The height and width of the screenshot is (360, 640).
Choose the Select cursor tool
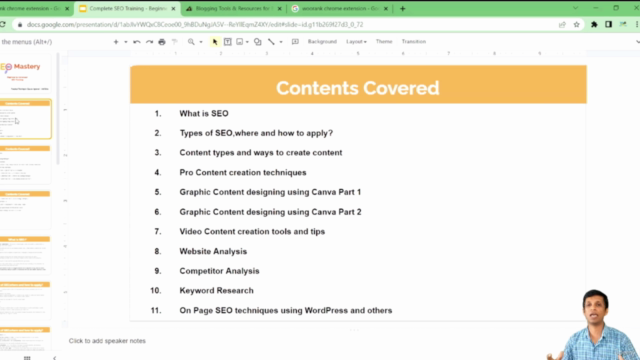pyautogui.click(x=215, y=42)
